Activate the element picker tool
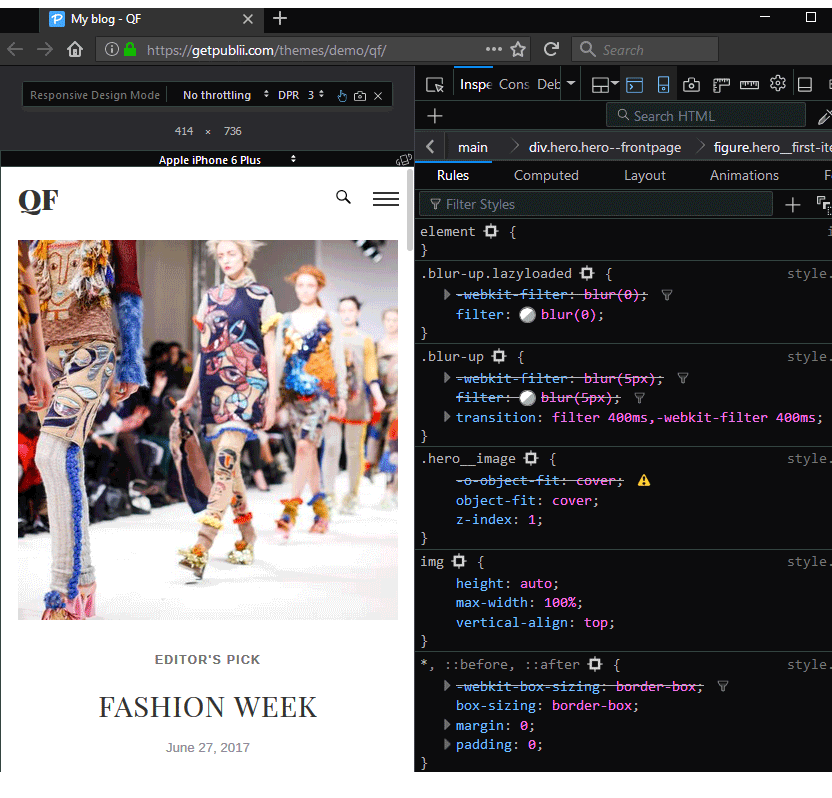This screenshot has width=832, height=798. click(435, 84)
